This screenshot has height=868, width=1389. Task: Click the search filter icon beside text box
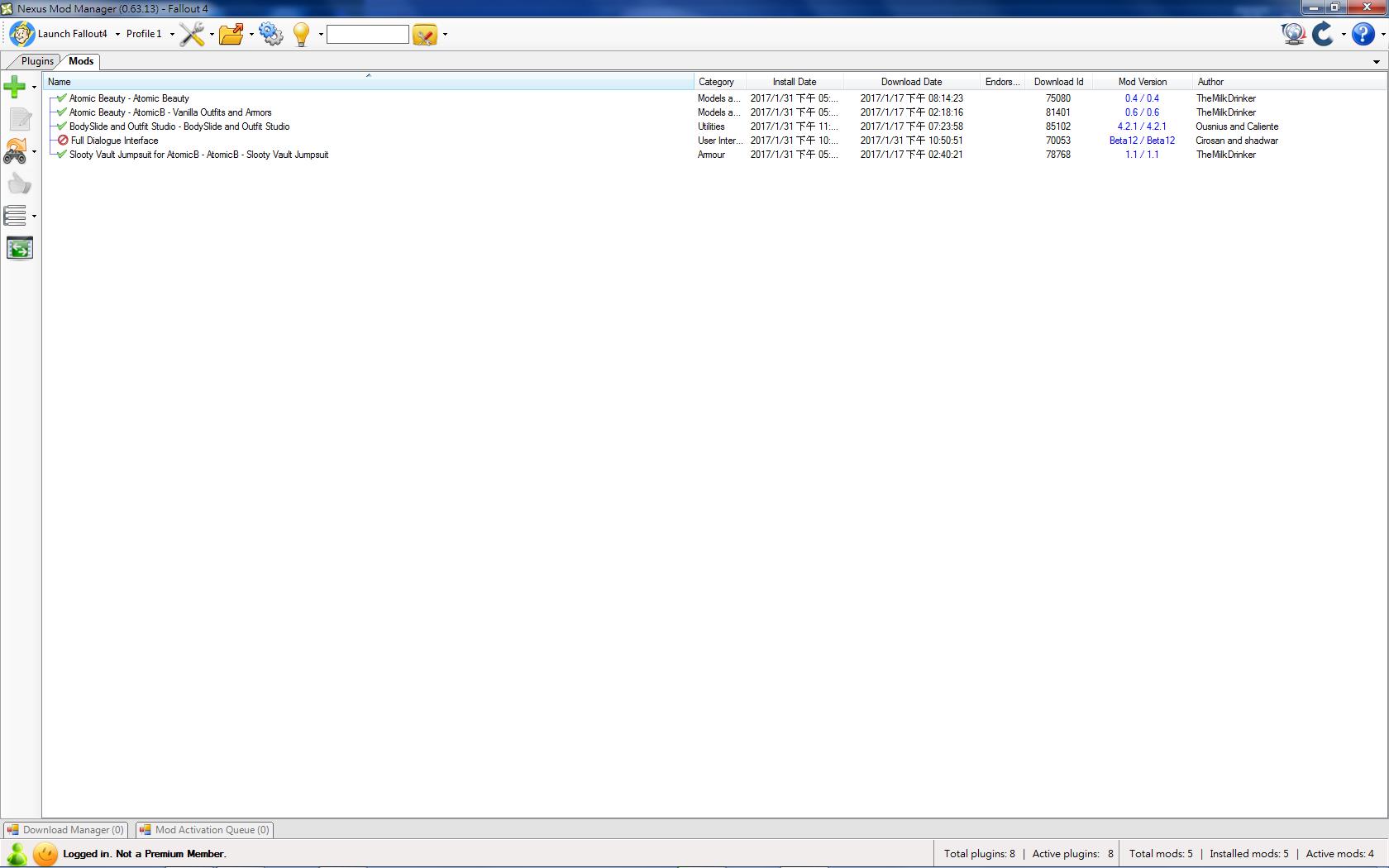coord(424,35)
